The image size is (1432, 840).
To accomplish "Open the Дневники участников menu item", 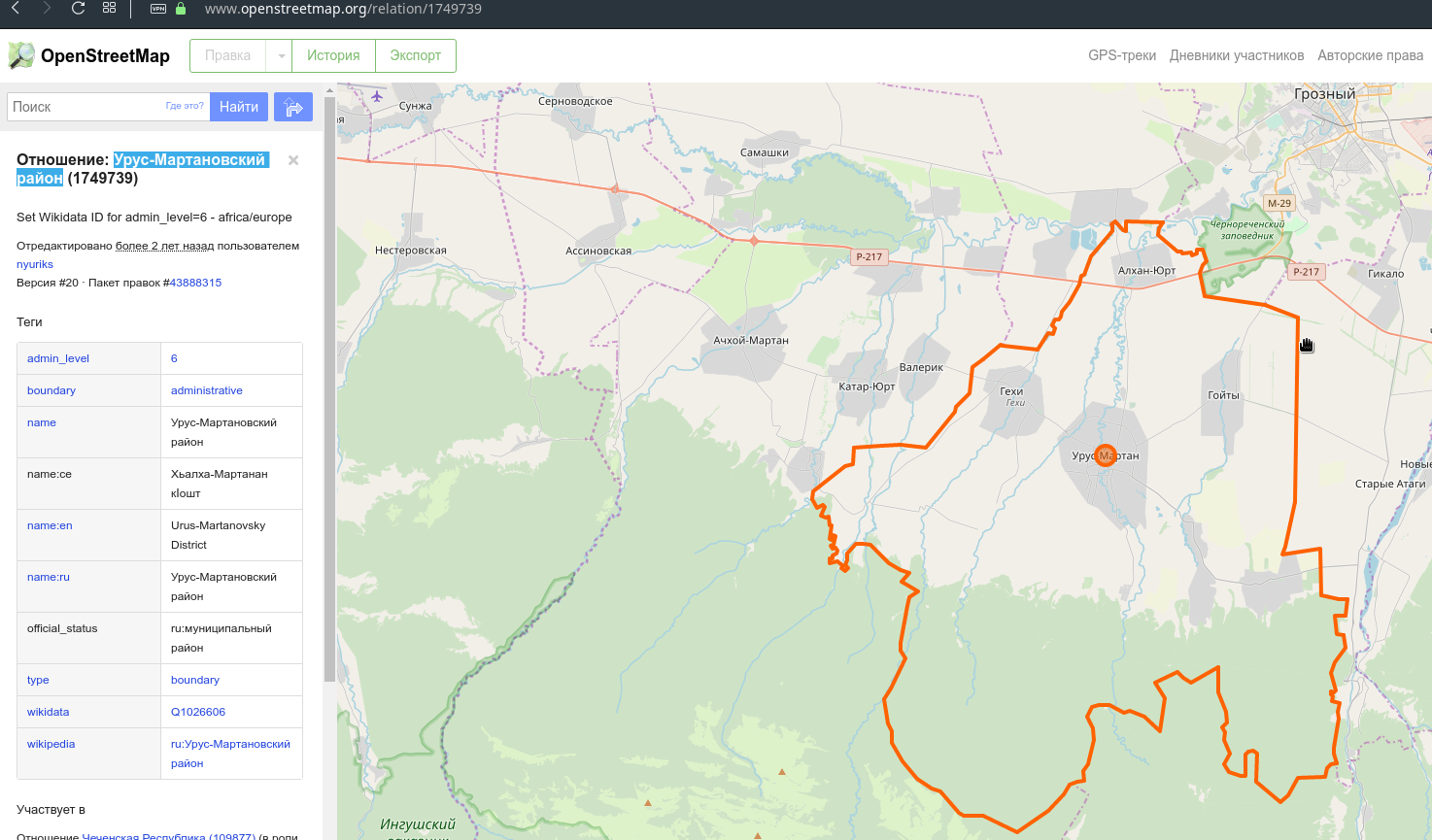I will (x=1236, y=55).
